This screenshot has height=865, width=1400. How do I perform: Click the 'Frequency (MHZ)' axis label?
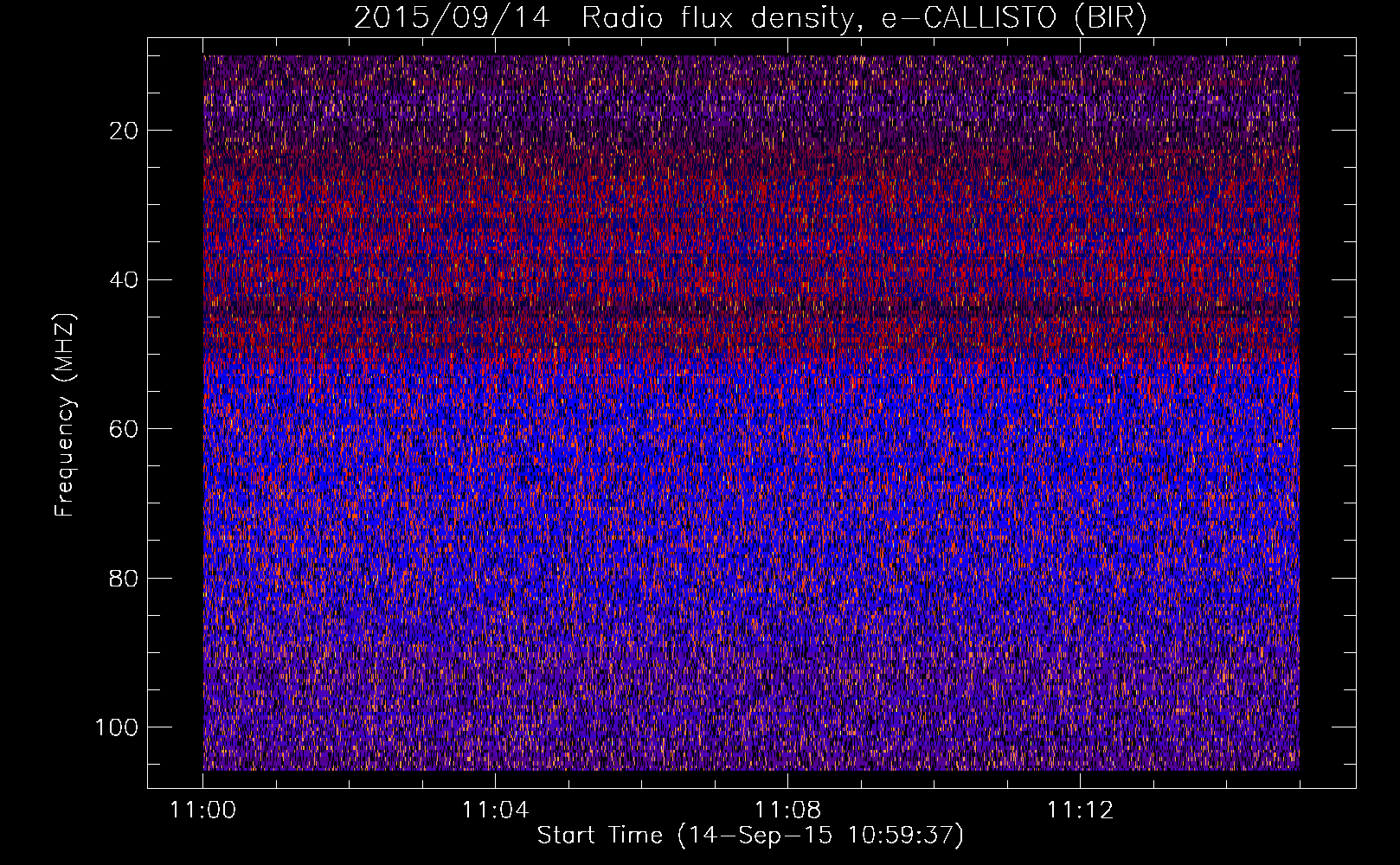click(66, 415)
